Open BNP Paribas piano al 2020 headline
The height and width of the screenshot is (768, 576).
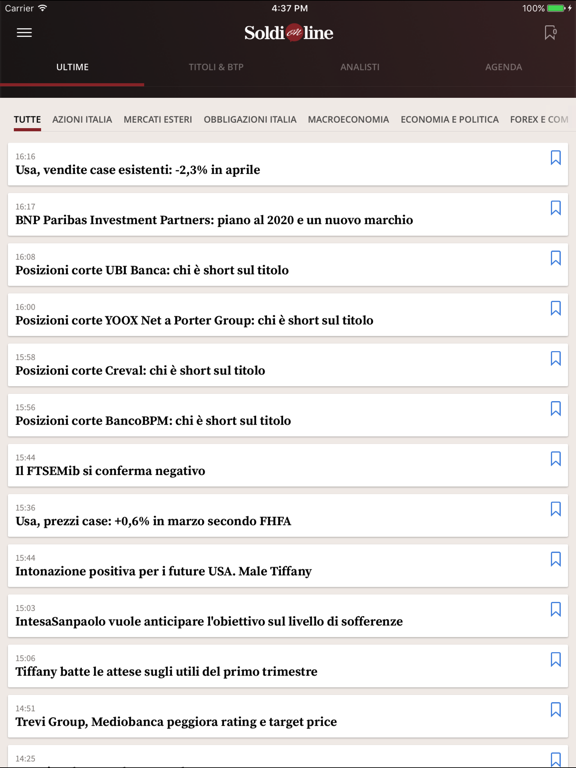[214, 220]
